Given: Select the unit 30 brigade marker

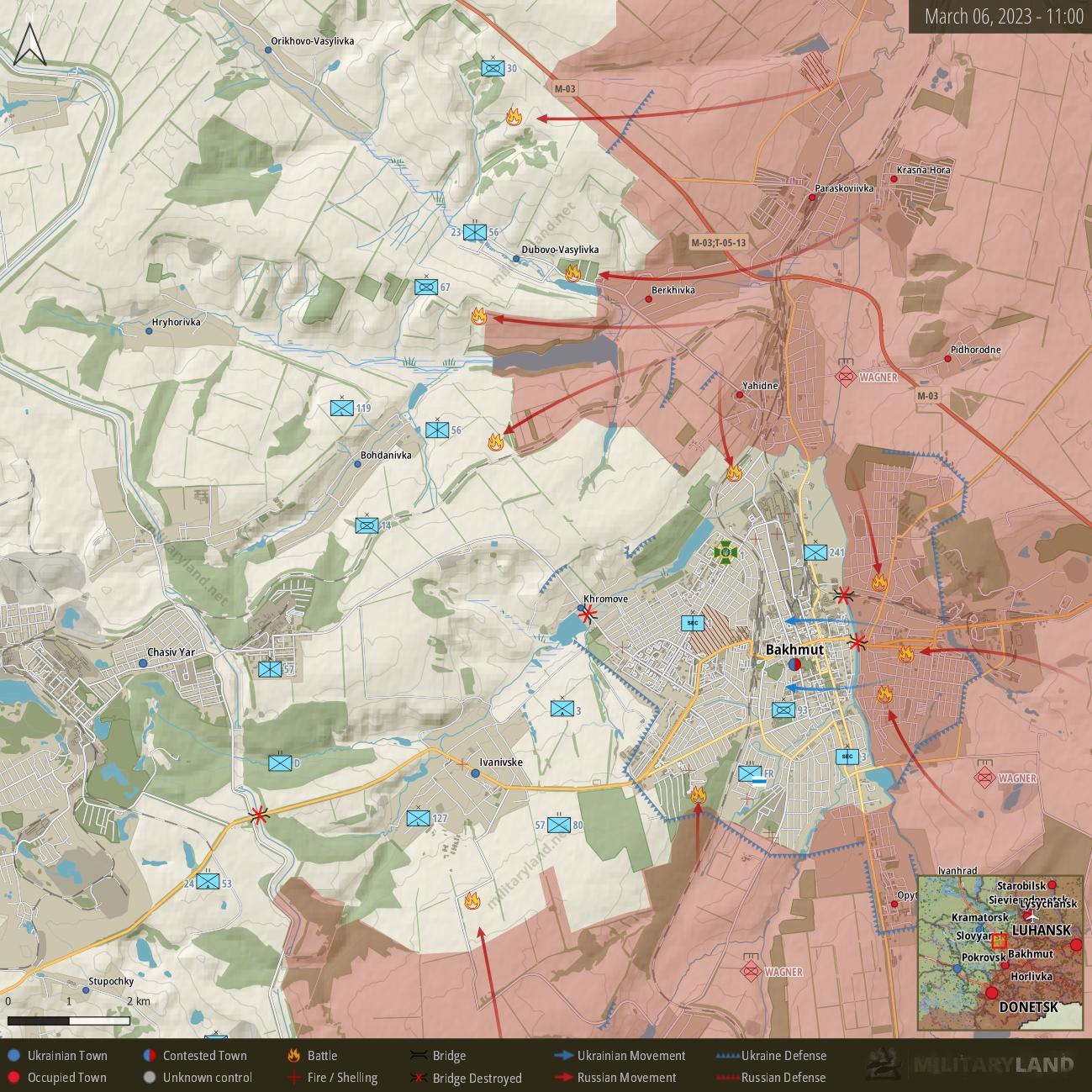Looking at the screenshot, I should point(493,68).
